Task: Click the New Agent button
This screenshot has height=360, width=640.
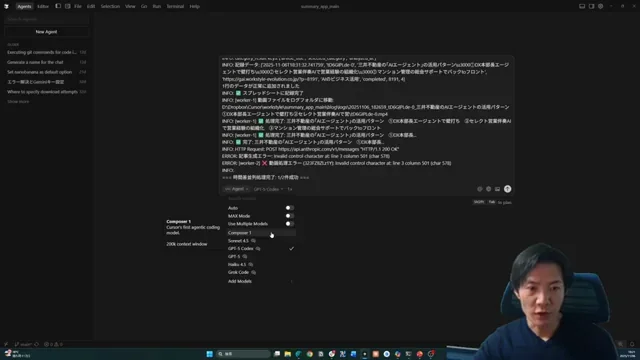Action: (47, 31)
